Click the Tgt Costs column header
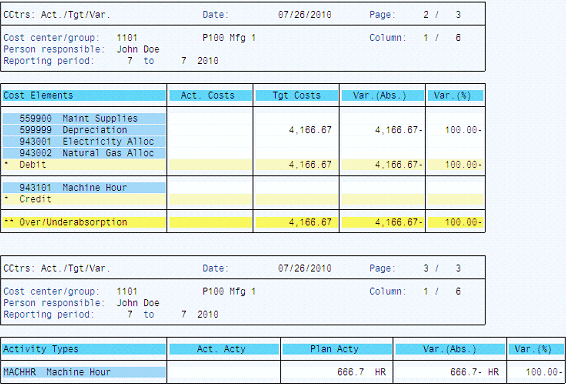Screen dimensions: 566x385 pyautogui.click(x=297, y=96)
